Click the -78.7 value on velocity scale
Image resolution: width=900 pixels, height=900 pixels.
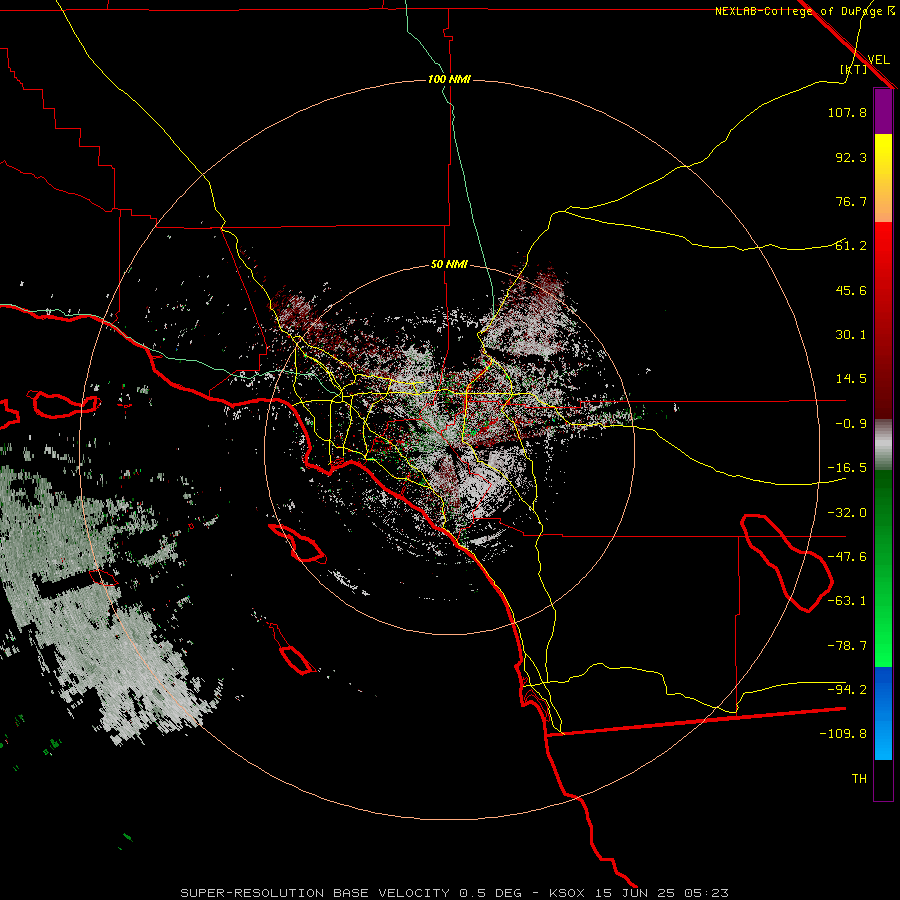coord(847,646)
